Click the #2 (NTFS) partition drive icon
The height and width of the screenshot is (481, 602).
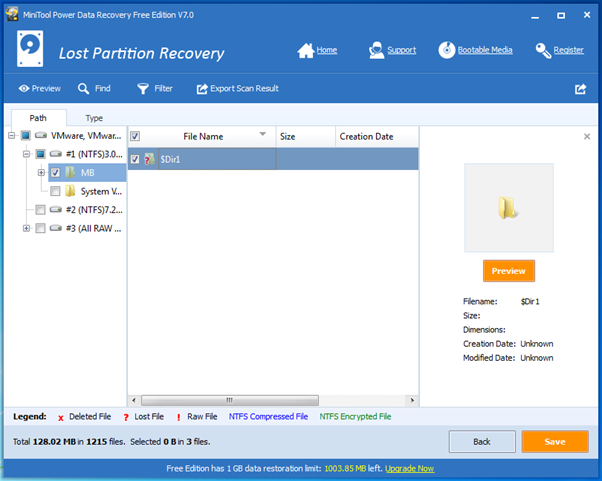56,210
